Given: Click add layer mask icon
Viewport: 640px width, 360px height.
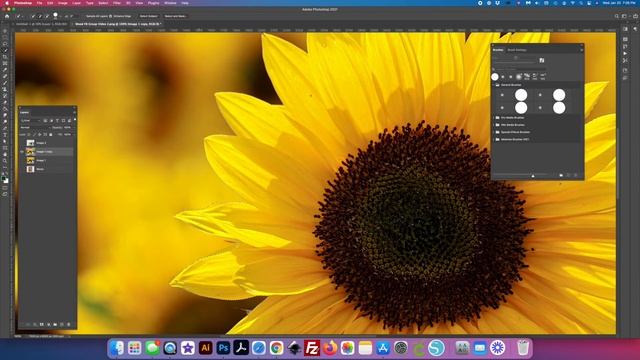Looking at the screenshot, I should (42, 324).
